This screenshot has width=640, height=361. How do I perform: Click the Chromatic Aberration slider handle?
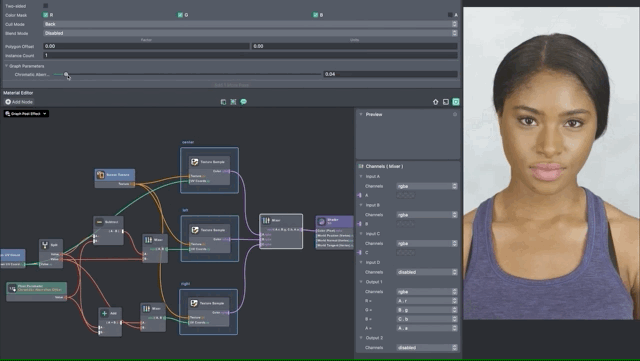click(x=66, y=74)
